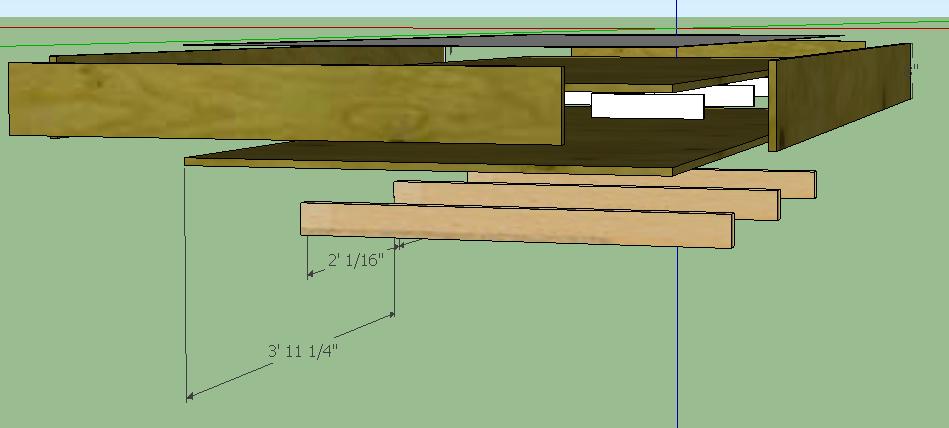Image resolution: width=949 pixels, height=428 pixels.
Task: Select the frontmost light wood slat
Action: pyautogui.click(x=517, y=225)
